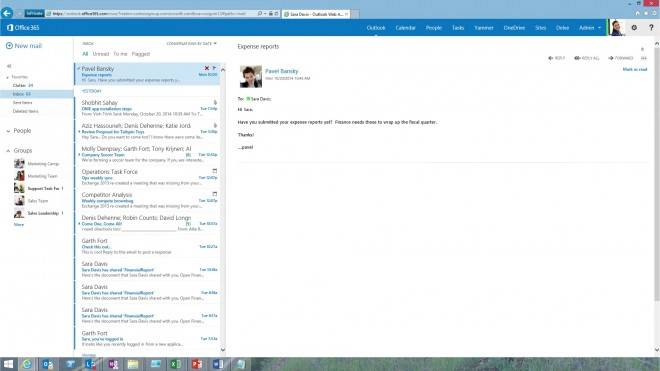This screenshot has width=660, height=371.
Task: Click the Office 365 logo
Action: click(x=23, y=28)
